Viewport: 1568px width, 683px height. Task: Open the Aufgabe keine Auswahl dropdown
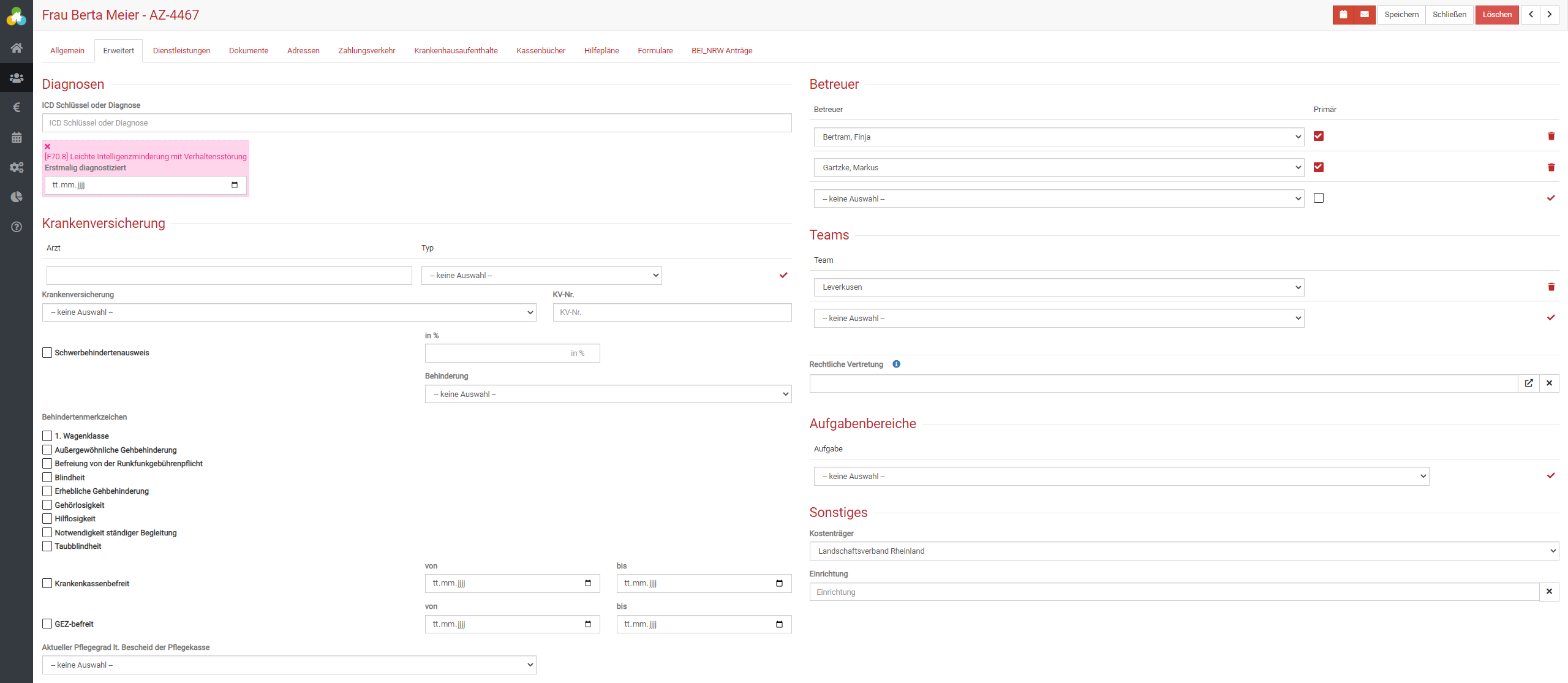tap(1121, 477)
